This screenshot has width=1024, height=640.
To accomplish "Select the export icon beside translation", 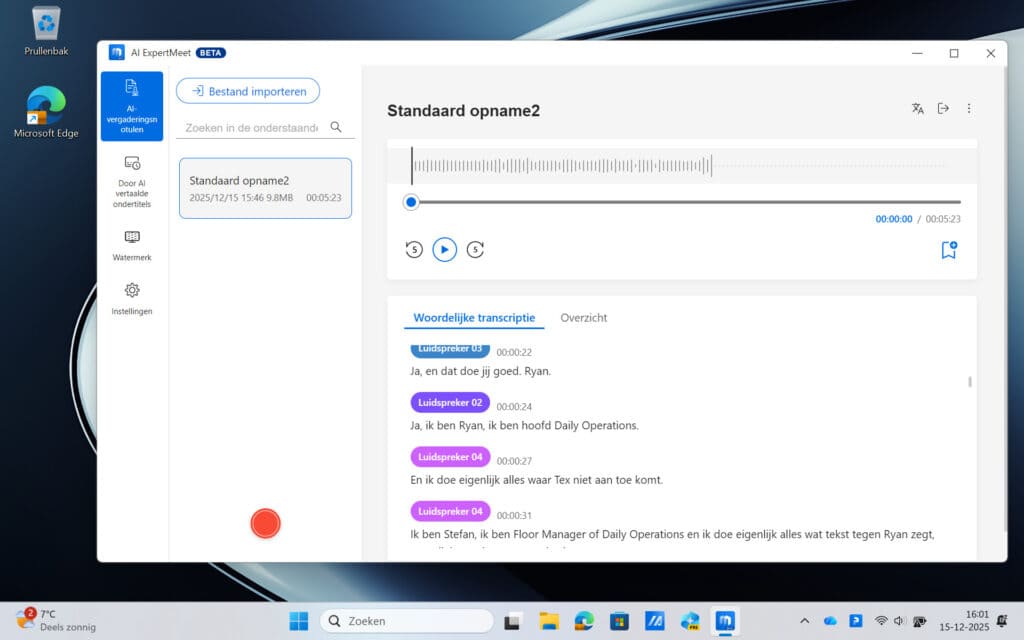I will 943,108.
